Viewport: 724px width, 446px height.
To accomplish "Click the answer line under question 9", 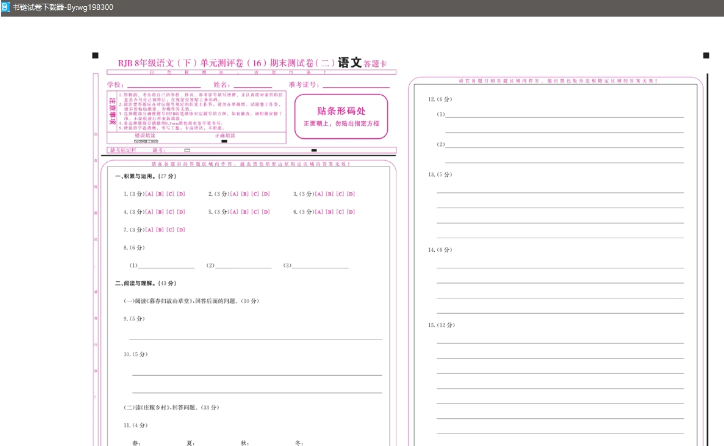I will tap(255, 339).
